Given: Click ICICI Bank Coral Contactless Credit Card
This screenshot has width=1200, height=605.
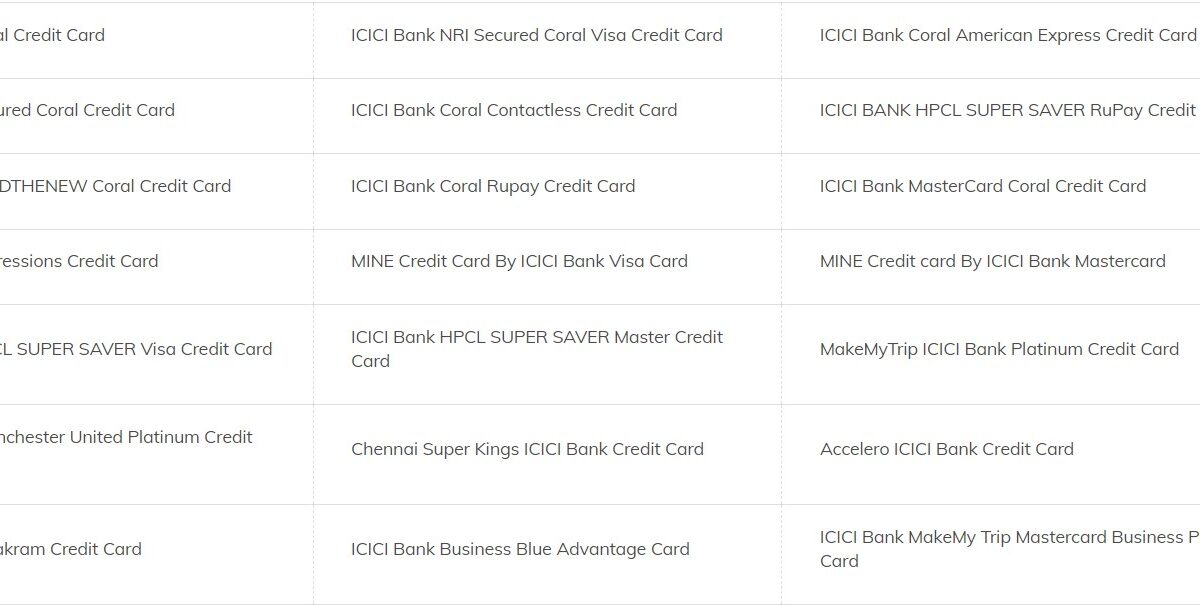Looking at the screenshot, I should click(514, 110).
